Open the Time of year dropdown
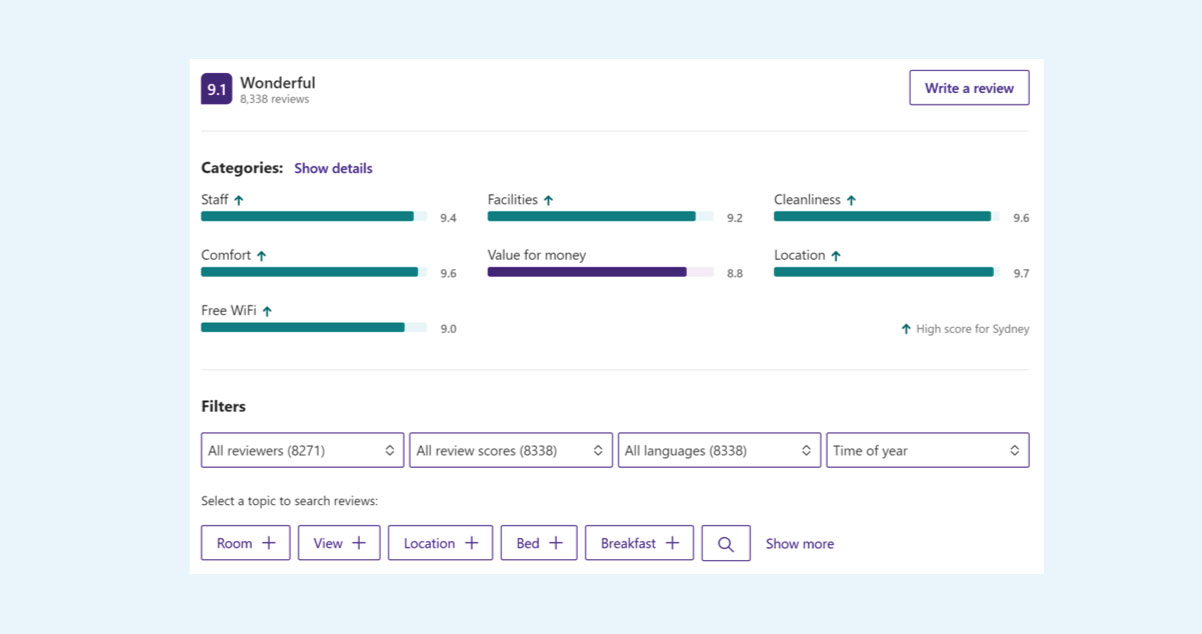1202x634 pixels. coord(927,450)
